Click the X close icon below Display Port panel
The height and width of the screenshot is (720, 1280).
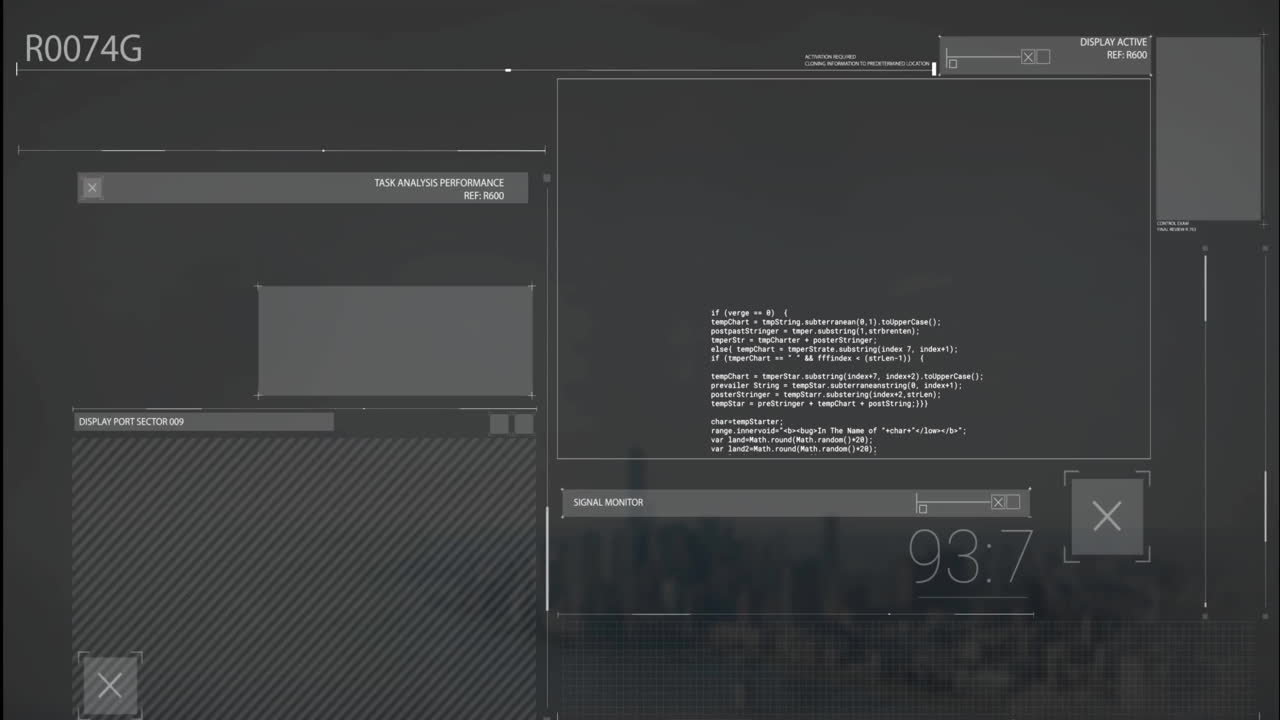tap(110, 685)
